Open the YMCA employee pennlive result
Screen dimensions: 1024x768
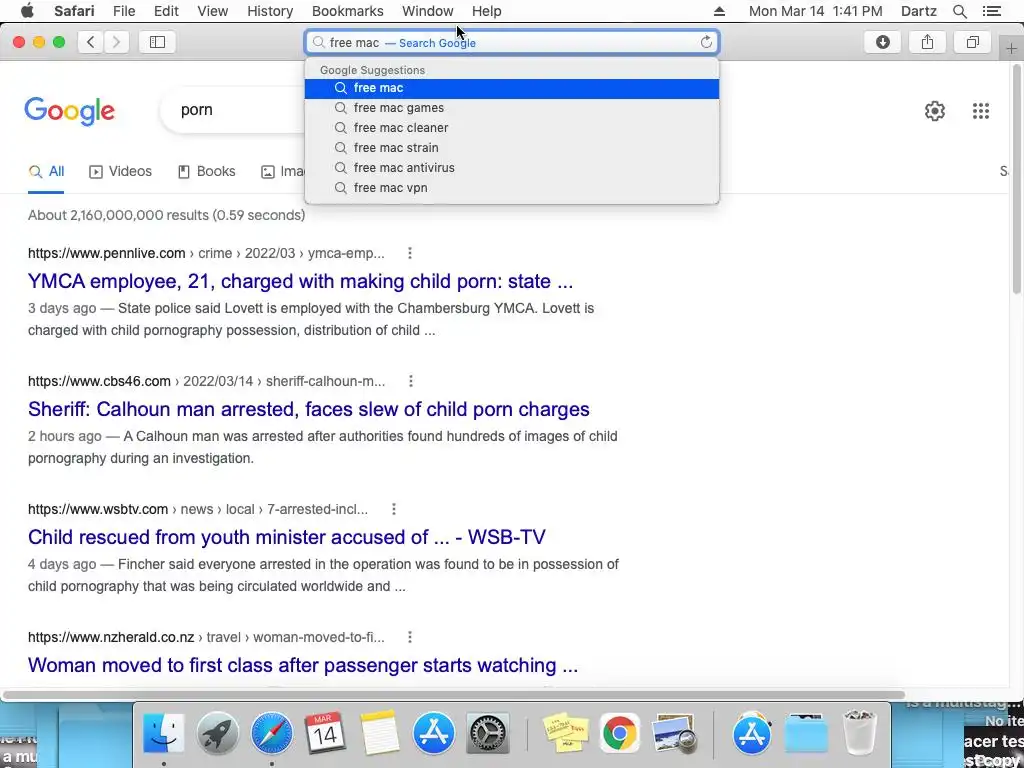[300, 281]
